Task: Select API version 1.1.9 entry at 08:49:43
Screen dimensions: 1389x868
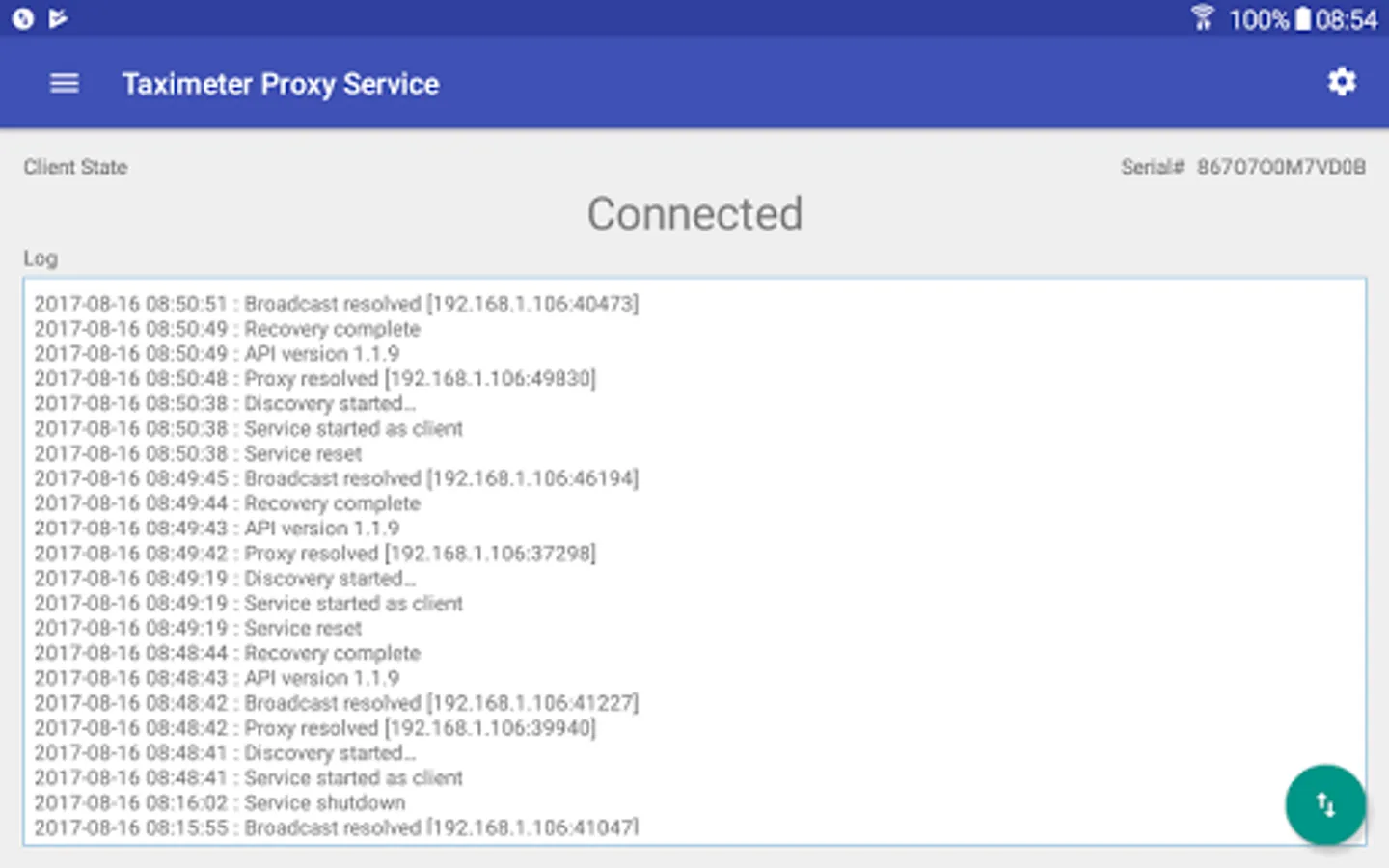Action: coord(217,529)
